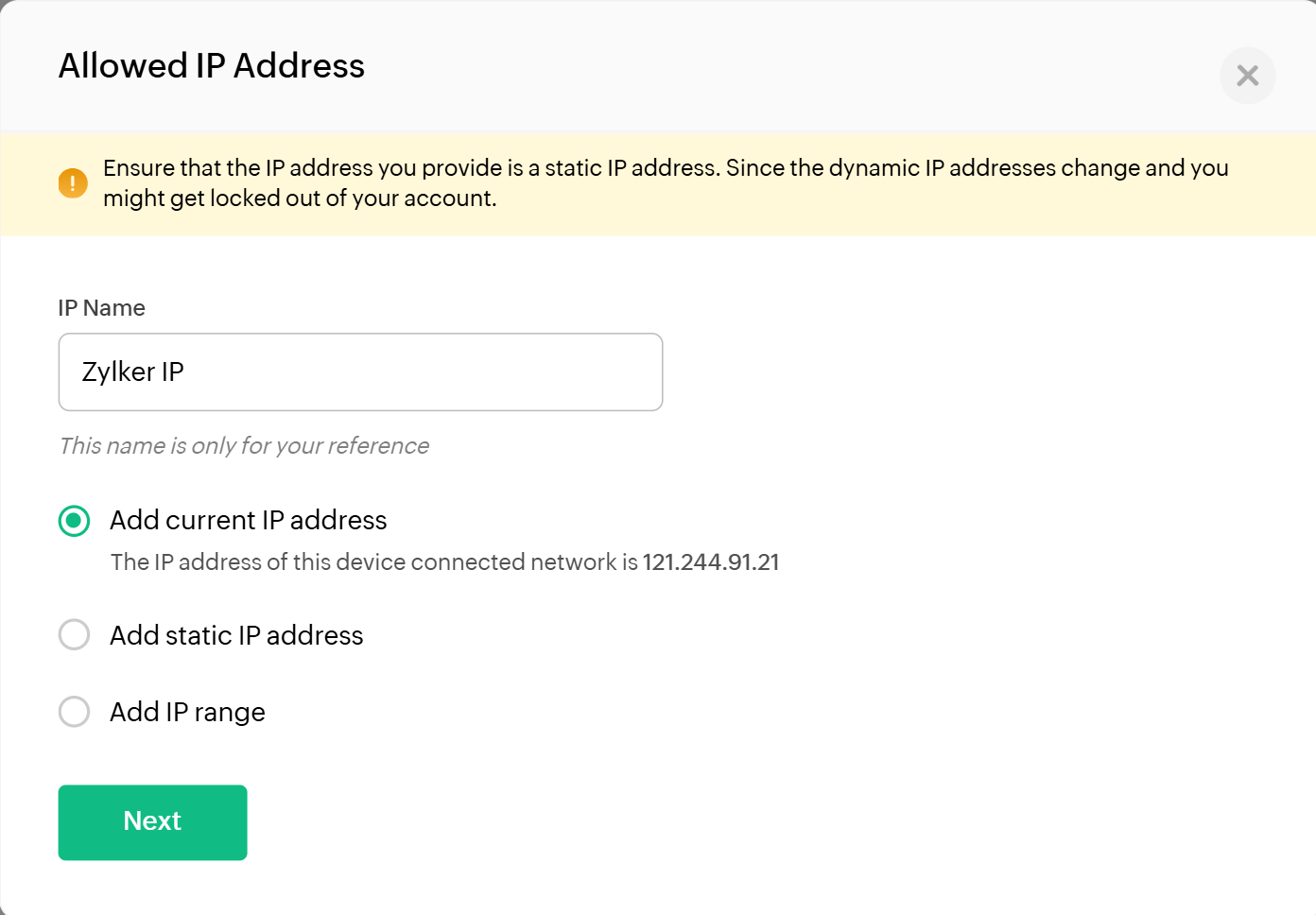Click the 'might get locked out' warning line
1316x915 pixels.
300,199
